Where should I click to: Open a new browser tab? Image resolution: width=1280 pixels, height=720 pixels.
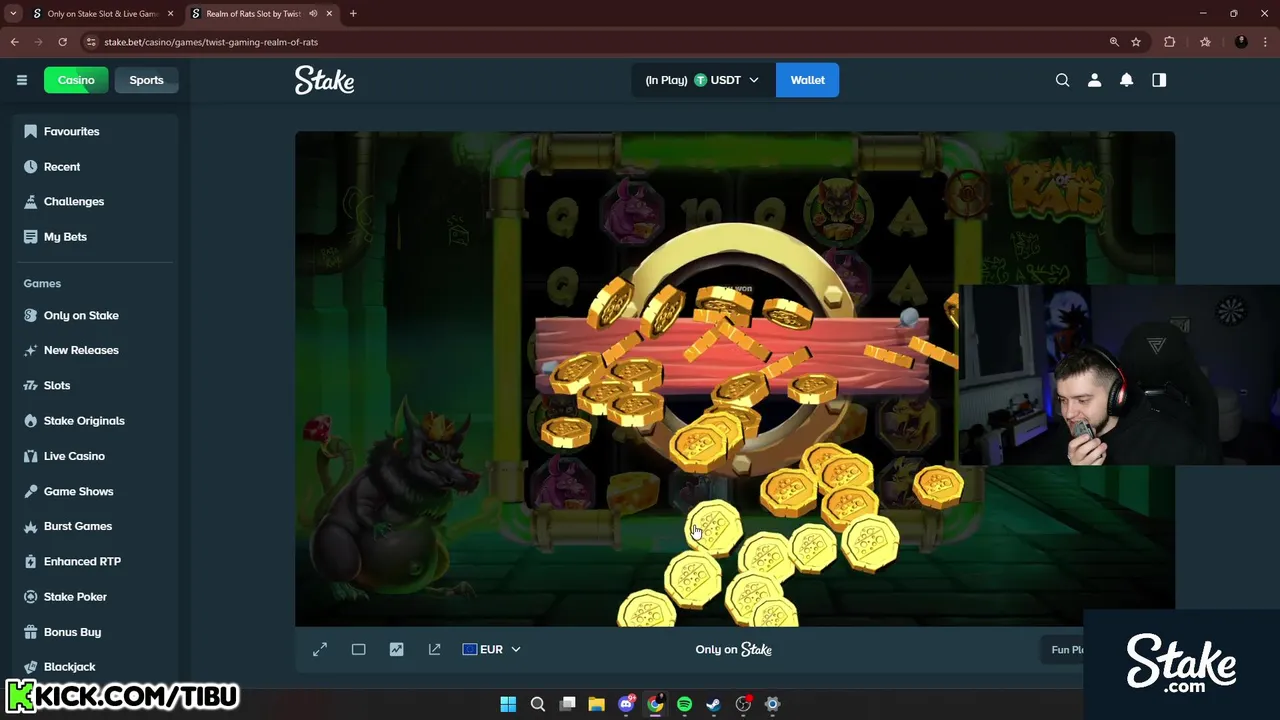pyautogui.click(x=353, y=14)
